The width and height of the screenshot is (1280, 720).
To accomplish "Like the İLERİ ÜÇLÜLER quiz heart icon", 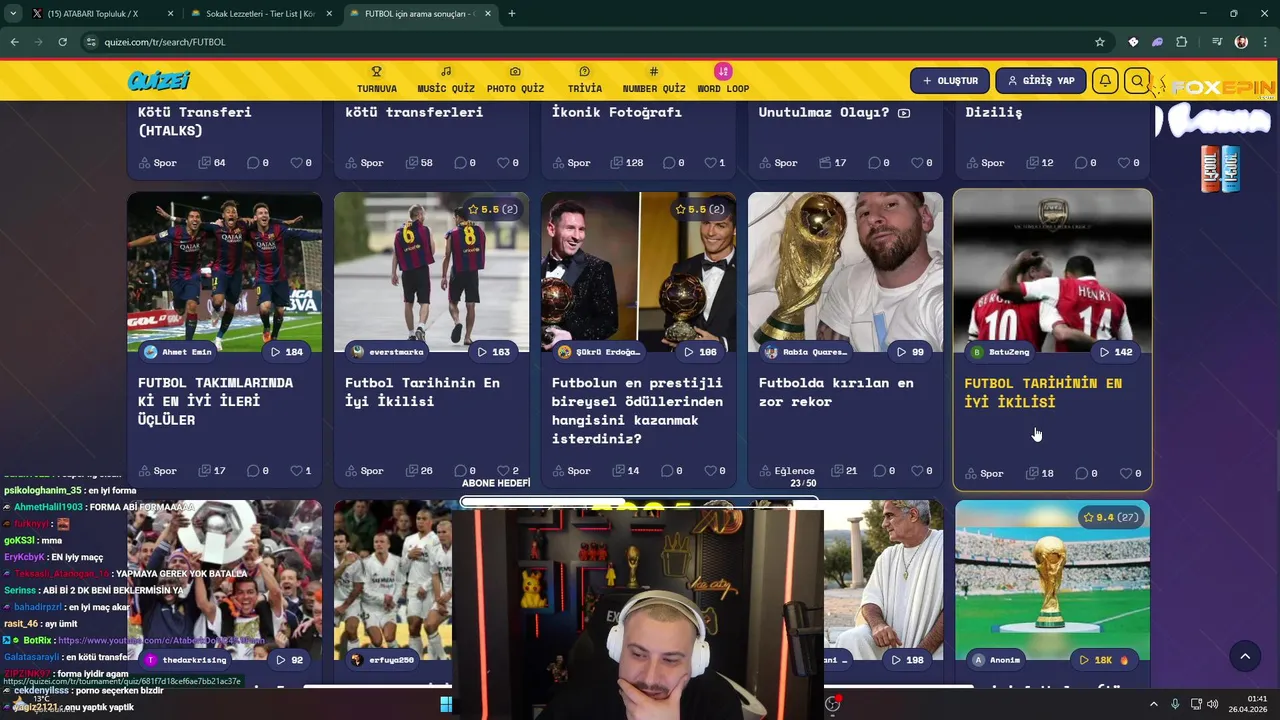I will [x=296, y=471].
